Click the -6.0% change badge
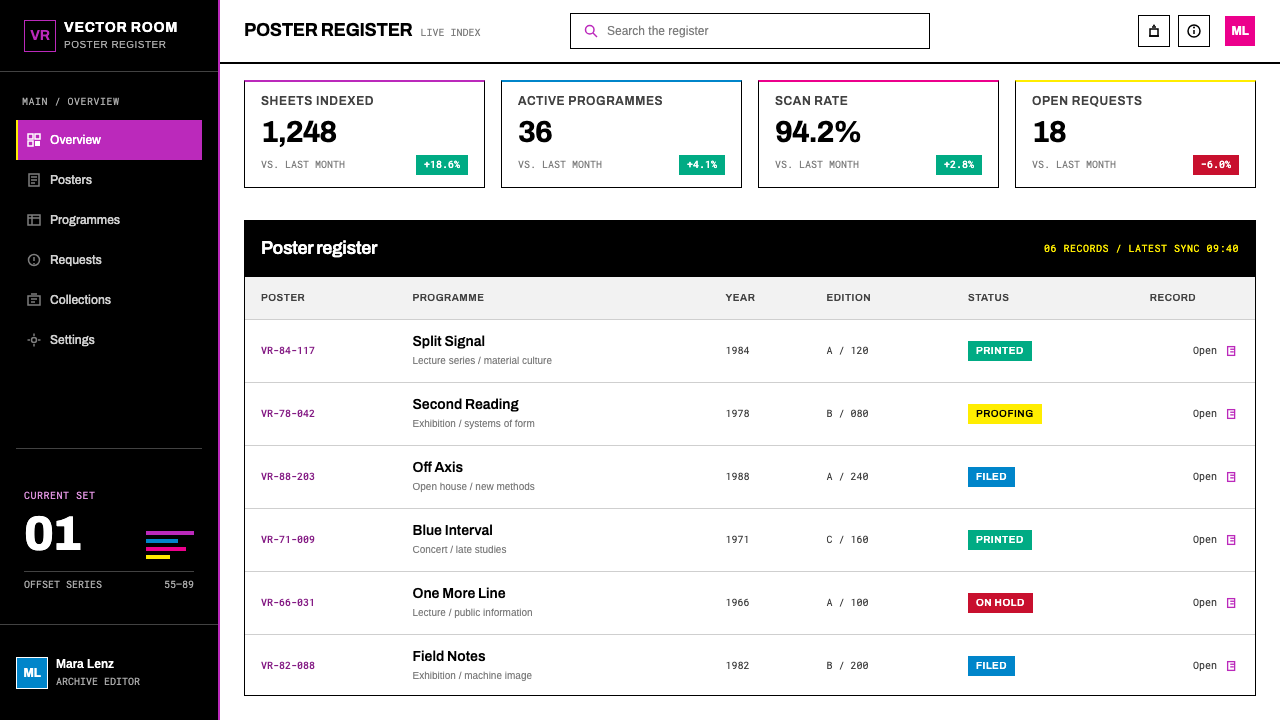1280x720 pixels. coord(1216,165)
